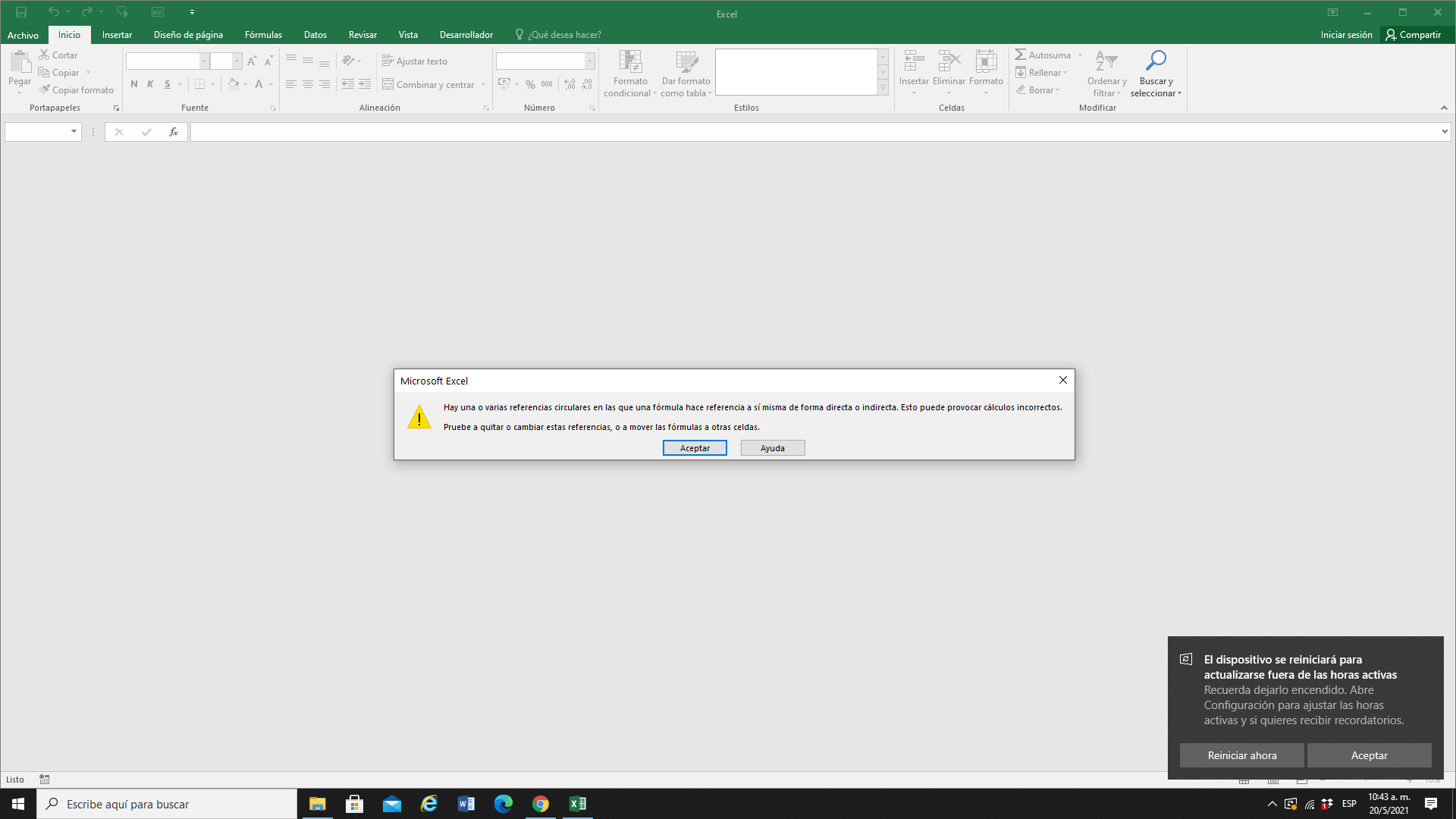The image size is (1456, 819).
Task: Click the fill color bucket swatch
Action: 233,84
